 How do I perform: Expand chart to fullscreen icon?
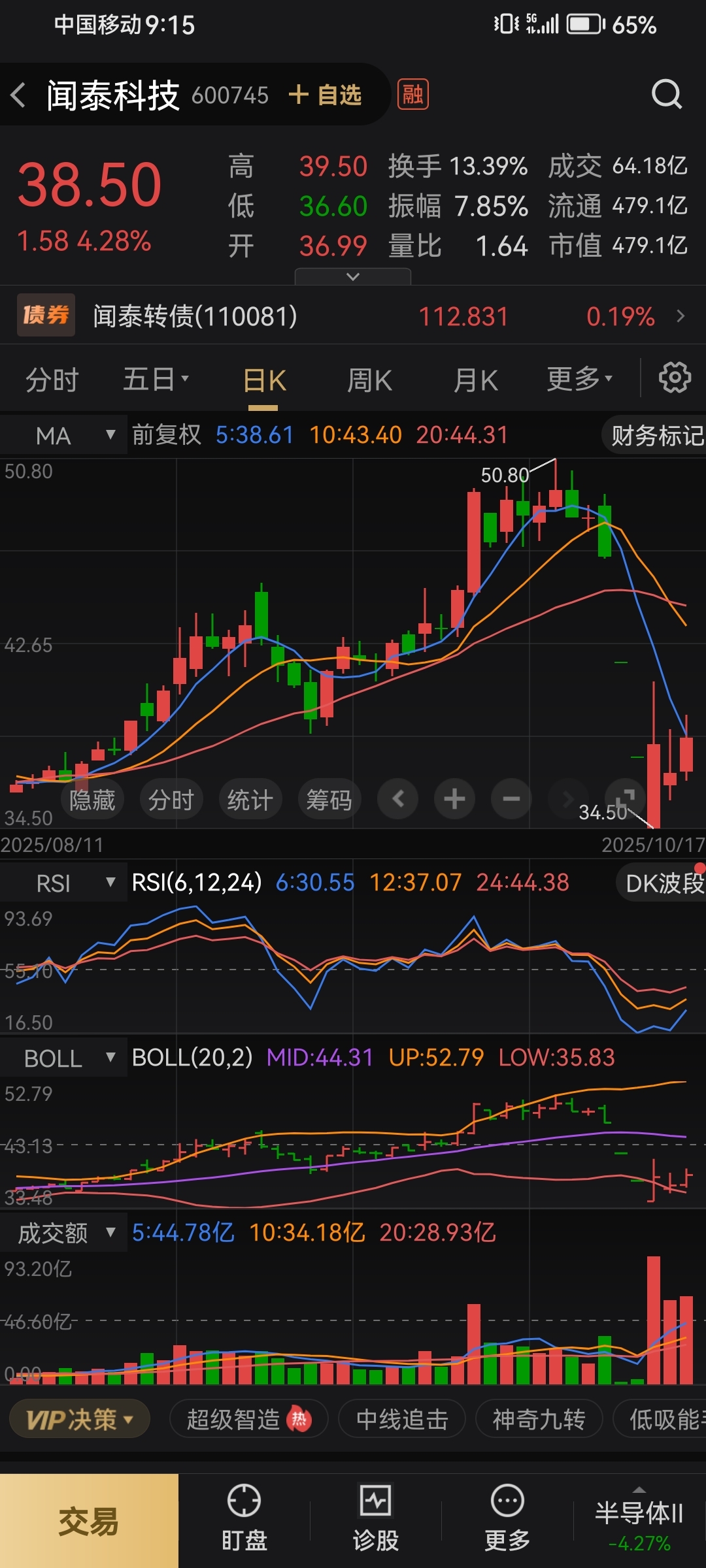(x=624, y=798)
